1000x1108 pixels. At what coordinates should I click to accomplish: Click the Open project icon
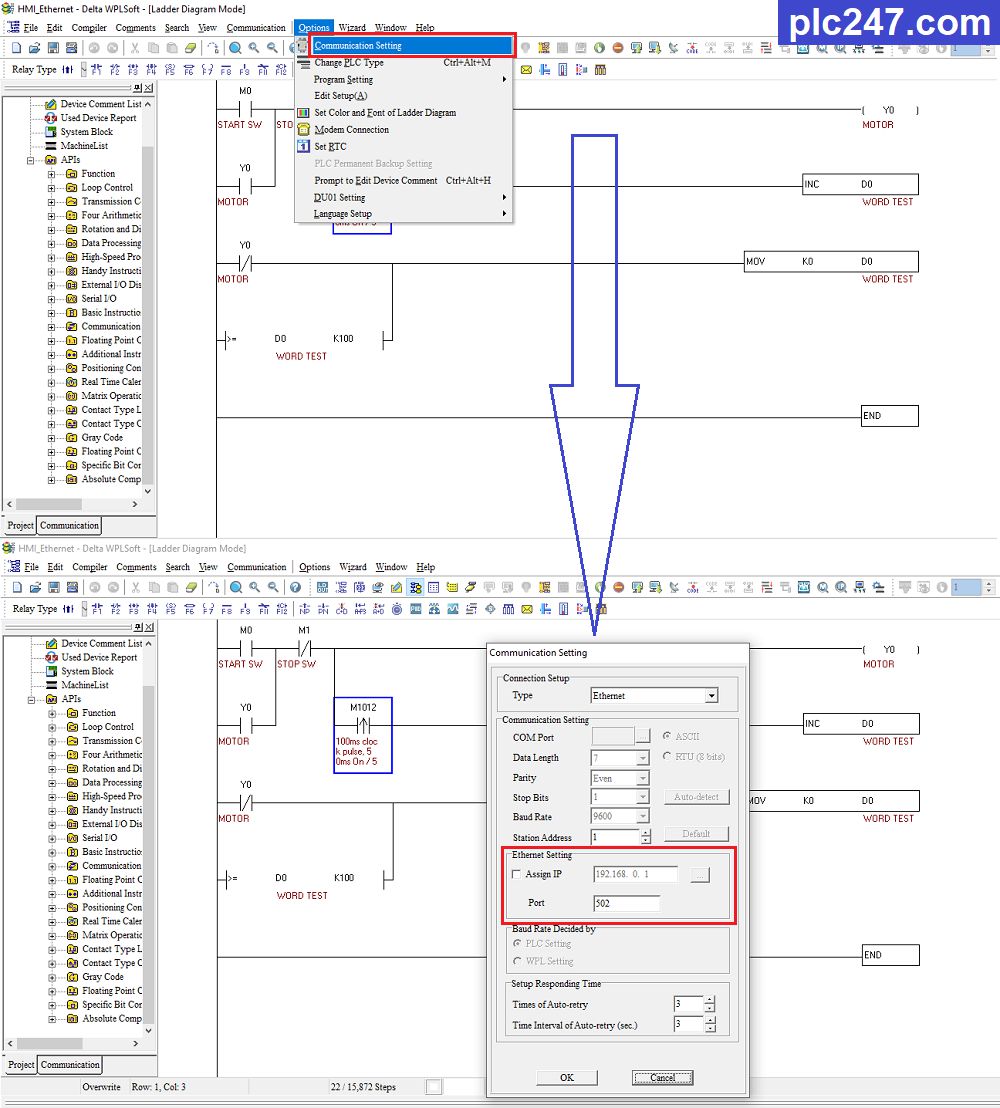(x=34, y=46)
